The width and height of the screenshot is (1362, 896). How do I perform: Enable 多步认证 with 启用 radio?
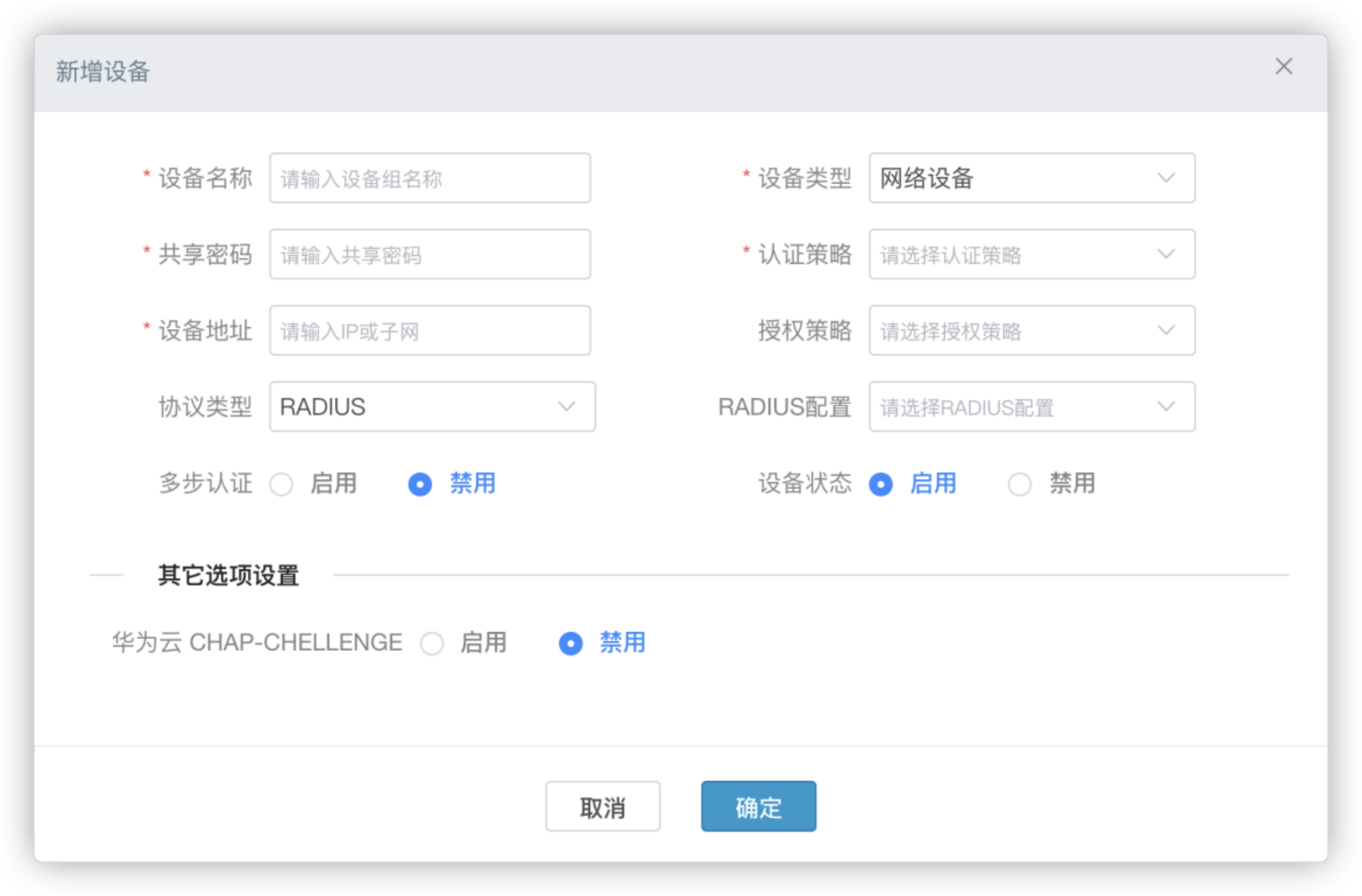tap(281, 484)
